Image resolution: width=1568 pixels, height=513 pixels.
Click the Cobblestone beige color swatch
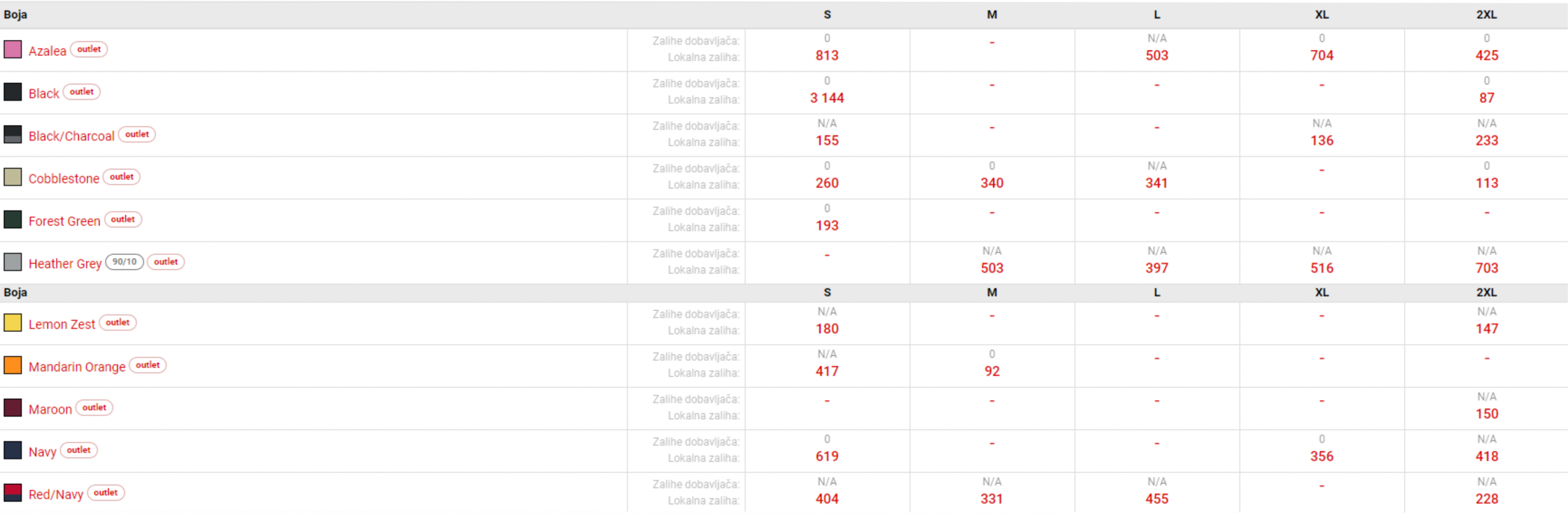[13, 177]
